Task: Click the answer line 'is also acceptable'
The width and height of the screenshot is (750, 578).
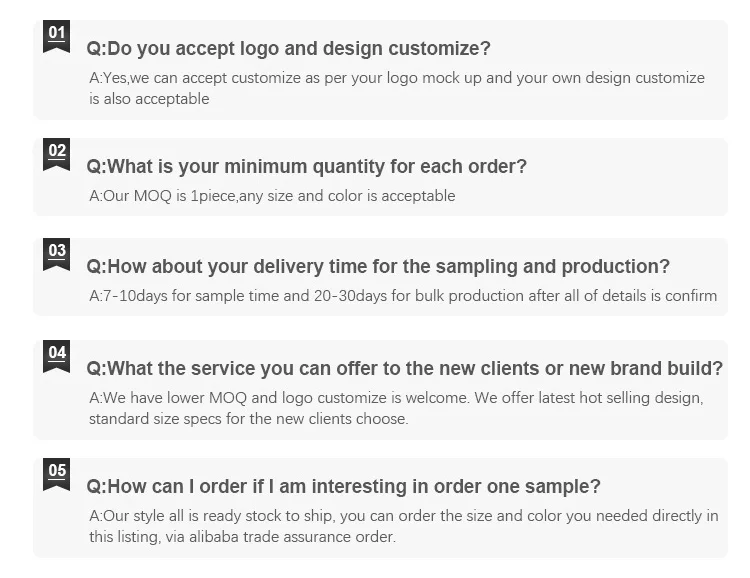Action: 149,99
